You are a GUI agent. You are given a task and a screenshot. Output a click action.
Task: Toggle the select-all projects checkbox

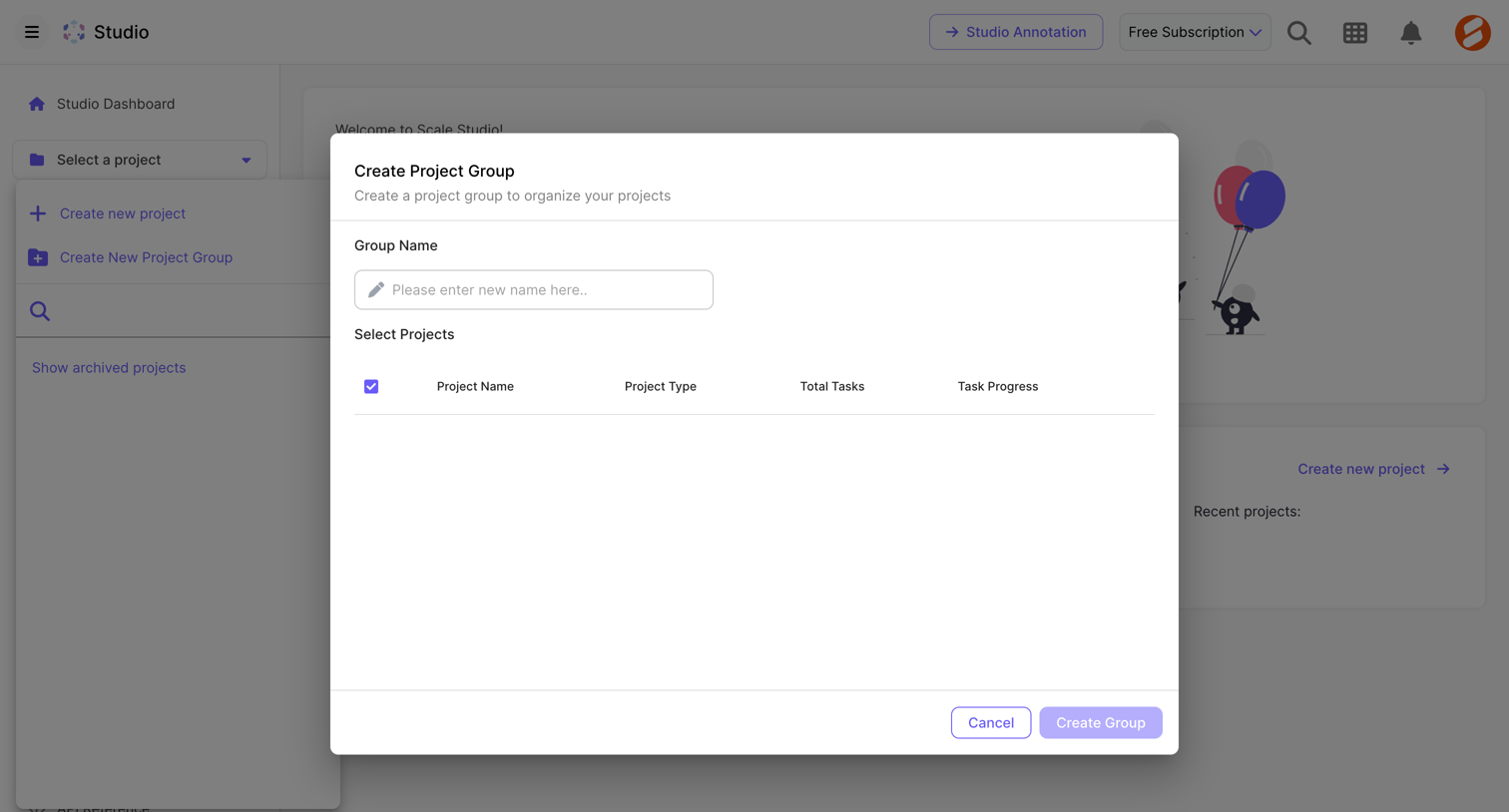click(371, 386)
